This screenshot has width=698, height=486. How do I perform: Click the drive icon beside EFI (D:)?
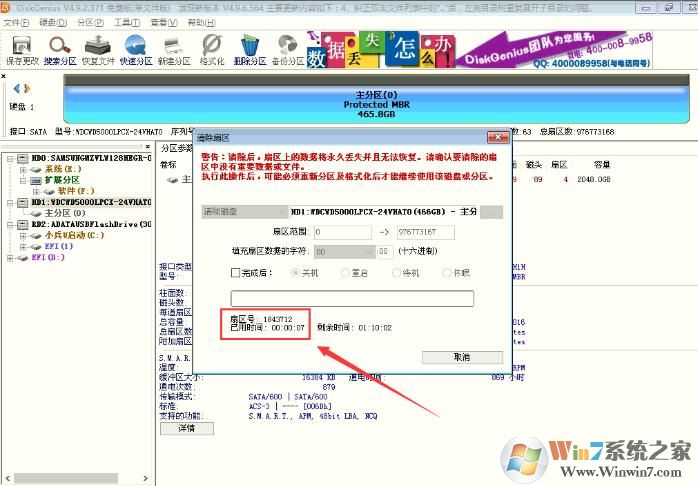point(23,258)
